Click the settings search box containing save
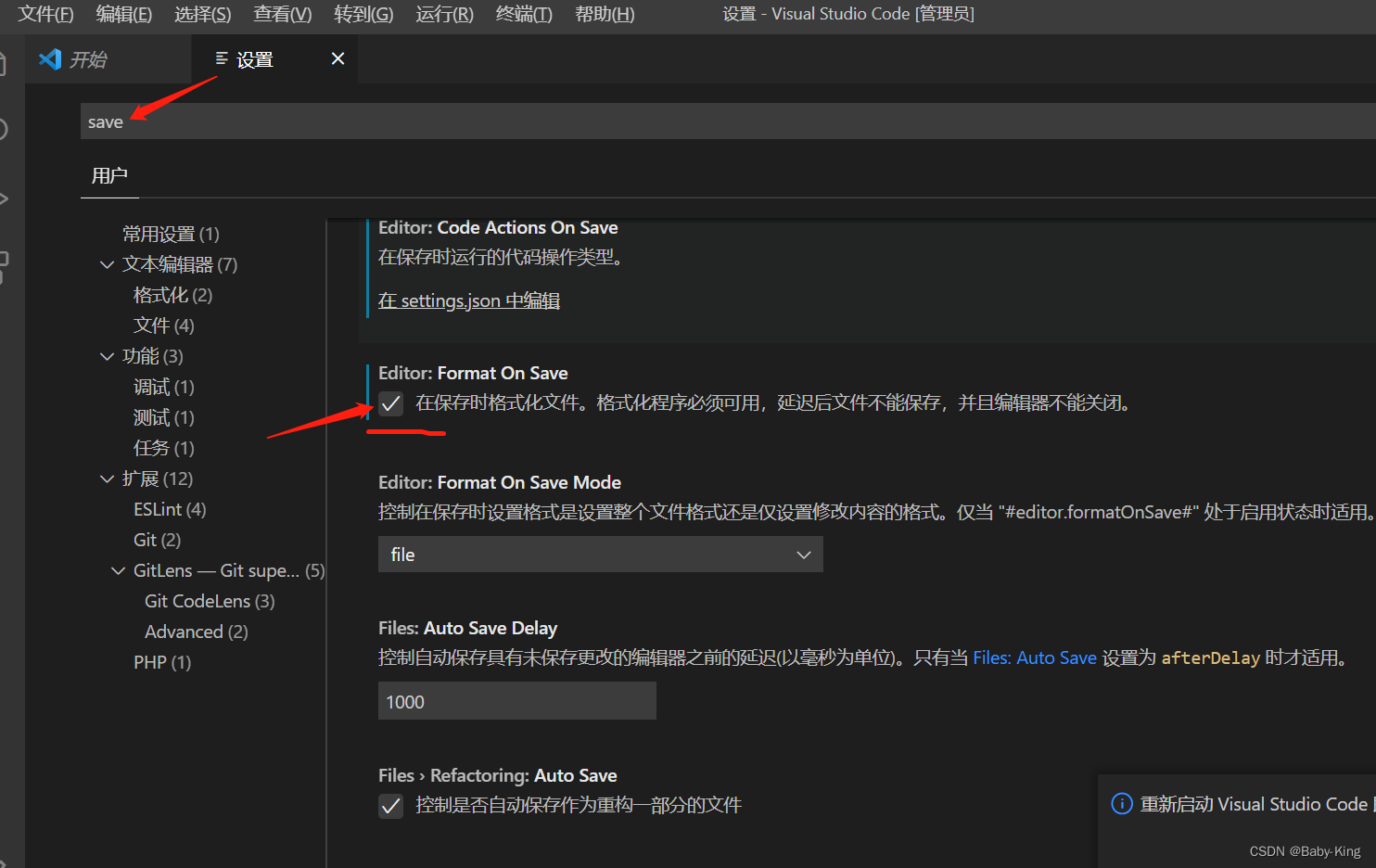 pos(728,121)
